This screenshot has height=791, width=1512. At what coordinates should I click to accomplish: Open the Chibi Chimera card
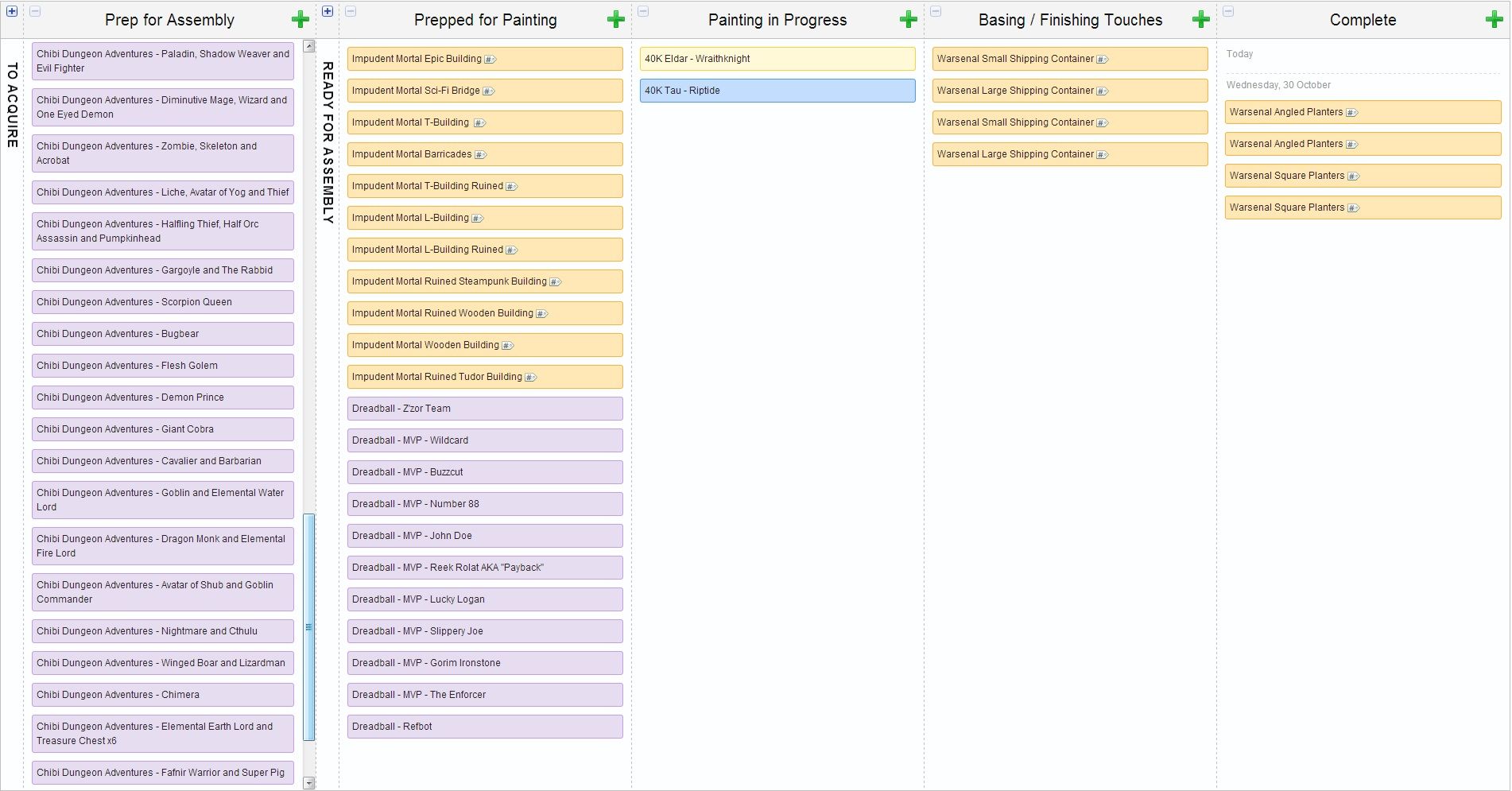(x=163, y=695)
